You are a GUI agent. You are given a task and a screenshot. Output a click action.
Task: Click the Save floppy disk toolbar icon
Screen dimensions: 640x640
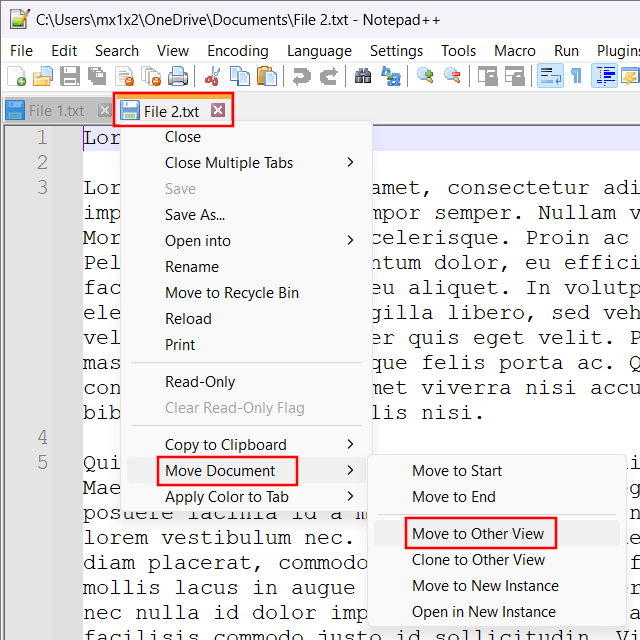pos(70,76)
